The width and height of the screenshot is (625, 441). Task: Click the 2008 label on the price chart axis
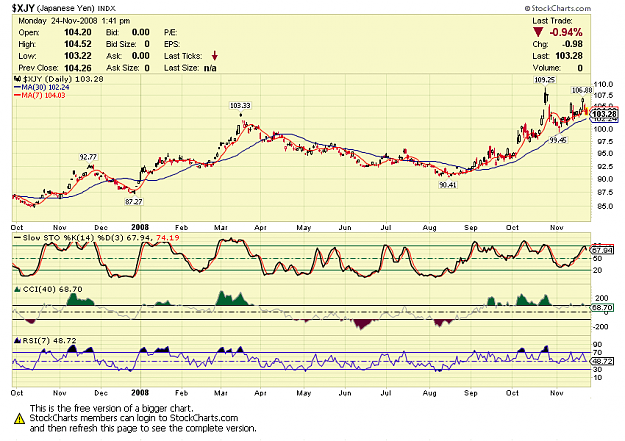point(140,227)
